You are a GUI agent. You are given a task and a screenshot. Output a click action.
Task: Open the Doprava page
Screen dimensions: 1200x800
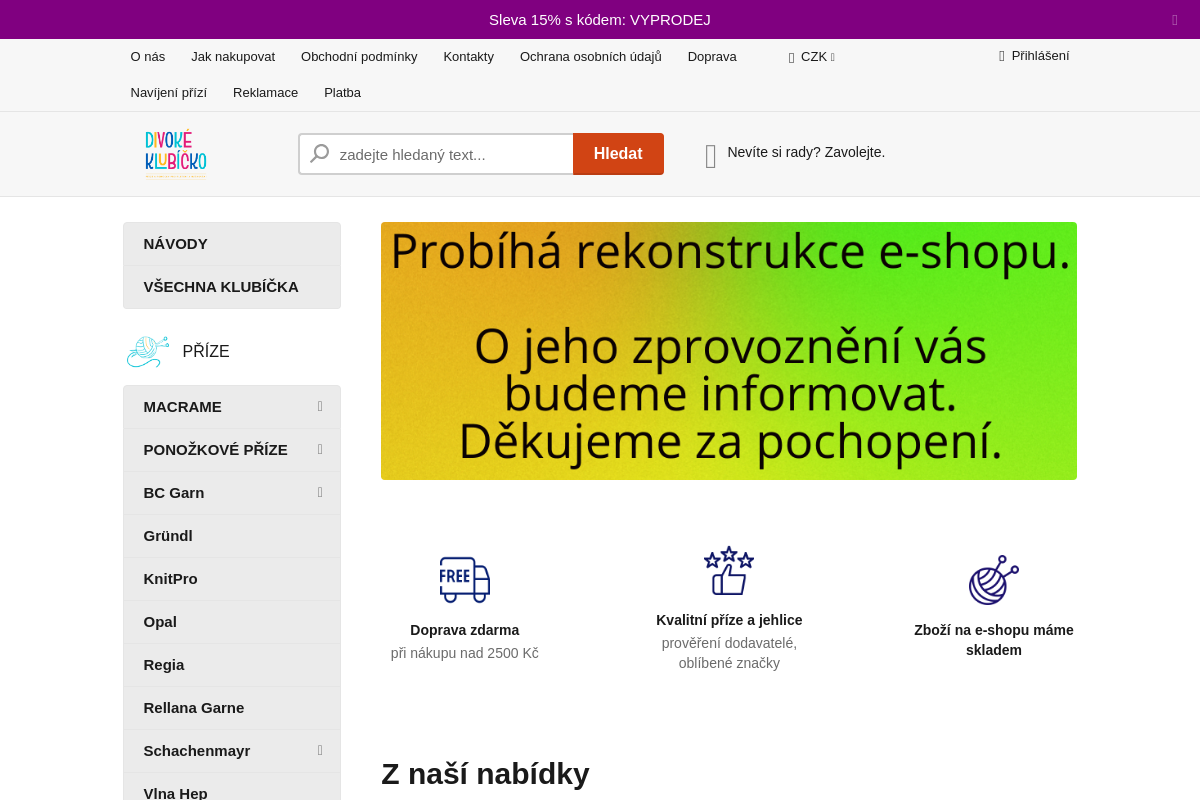click(712, 57)
